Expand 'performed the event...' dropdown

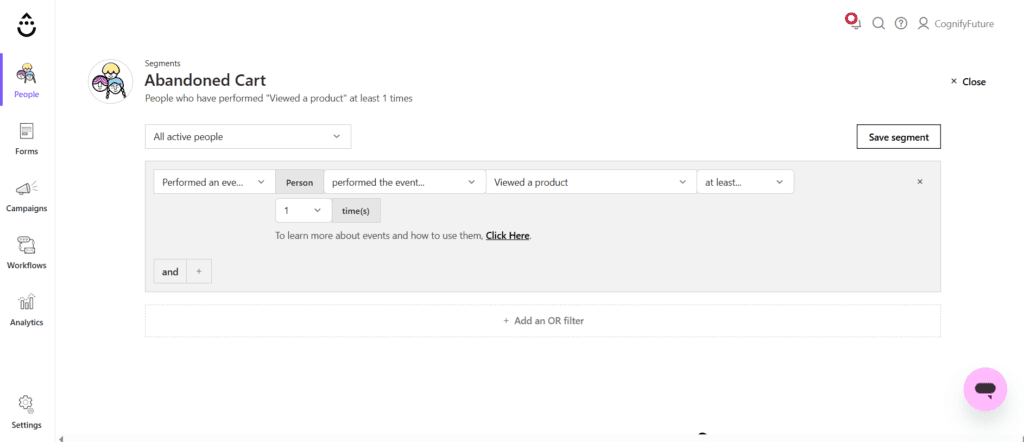click(404, 182)
